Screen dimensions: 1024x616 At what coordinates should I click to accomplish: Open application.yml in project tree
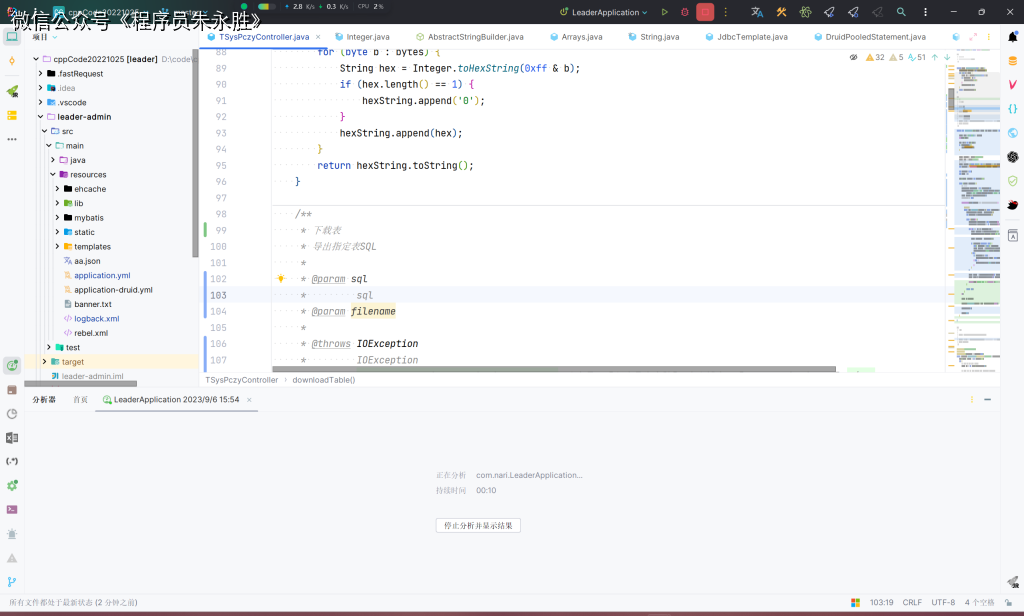click(x=102, y=275)
